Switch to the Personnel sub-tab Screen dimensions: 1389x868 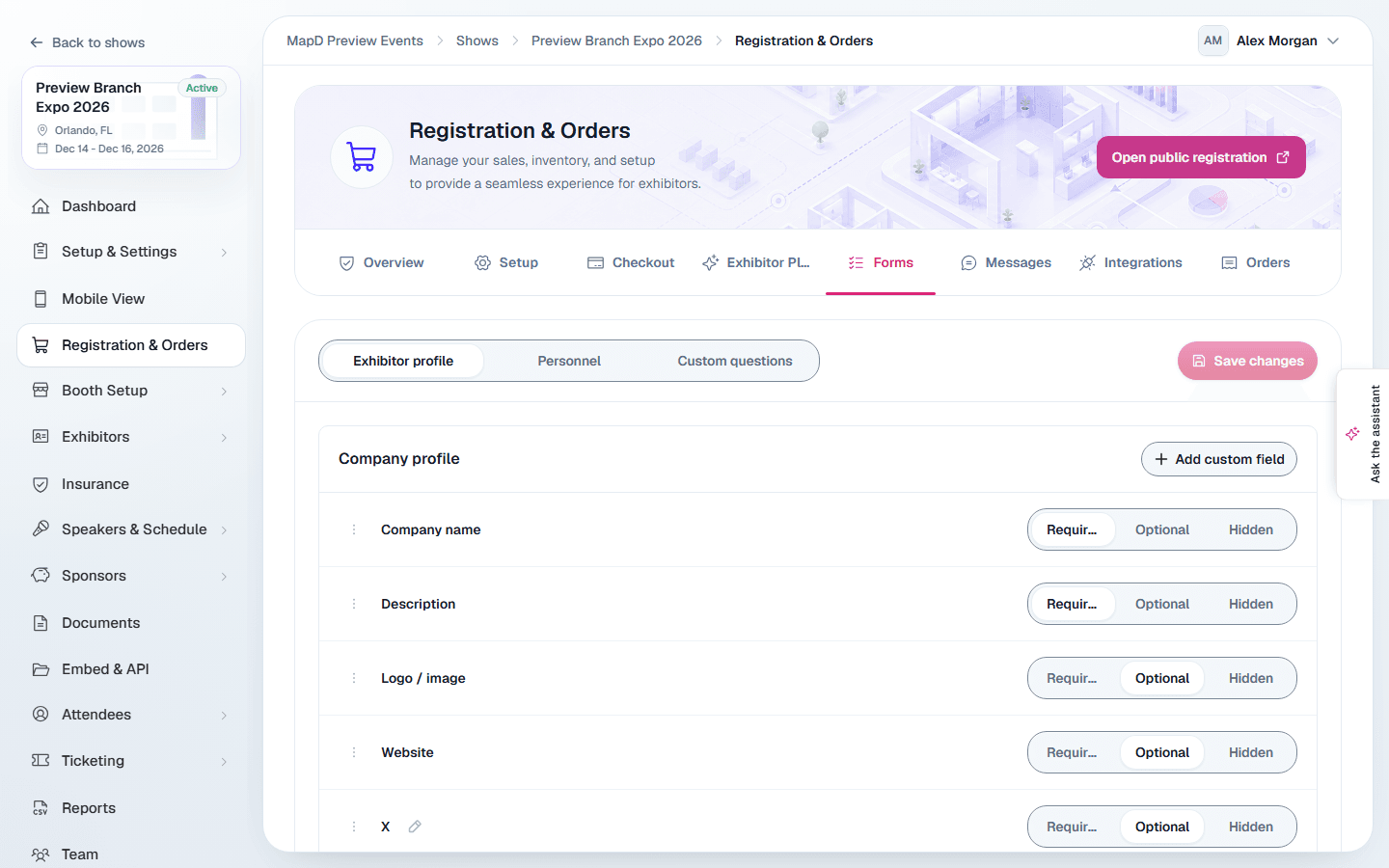[x=569, y=361]
